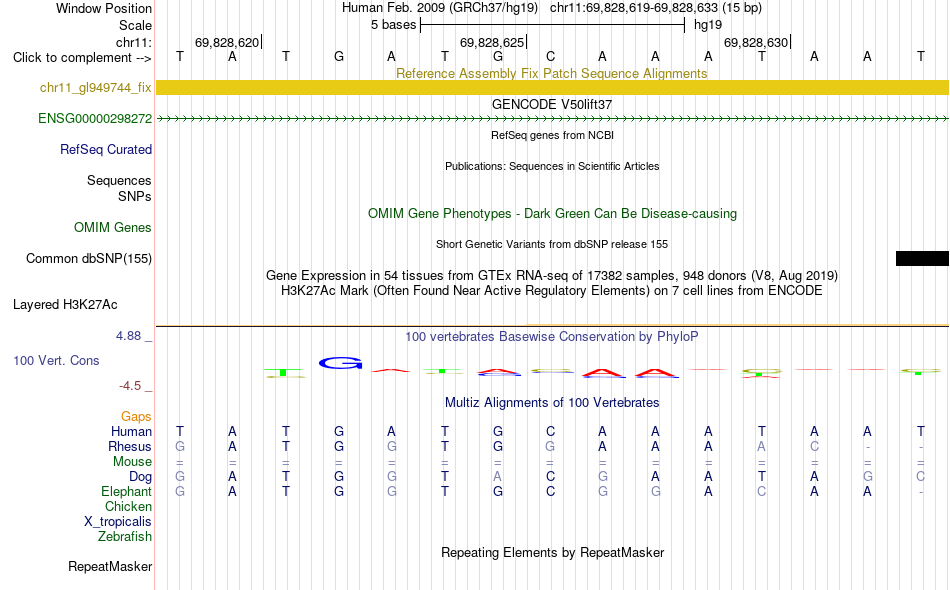The height and width of the screenshot is (590, 950).
Task: Click the OMIM Genes track label
Action: tap(112, 227)
